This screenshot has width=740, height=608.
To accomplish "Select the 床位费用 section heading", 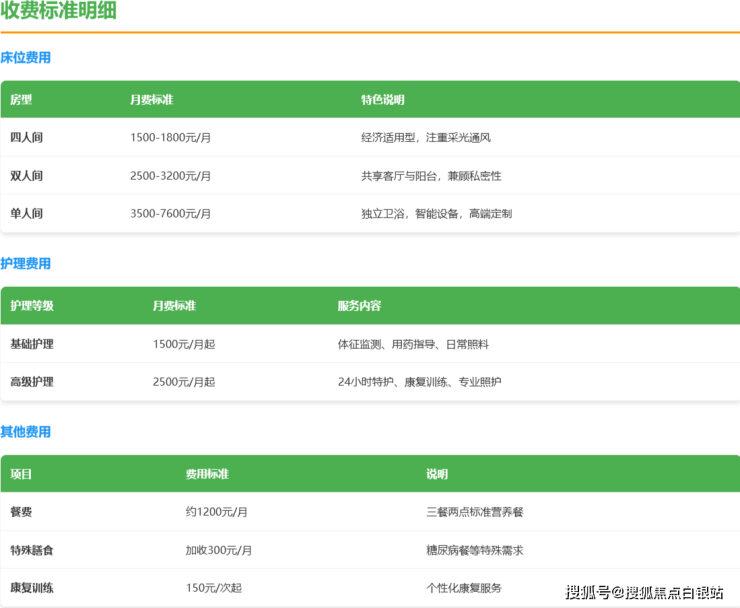I will click(26, 58).
